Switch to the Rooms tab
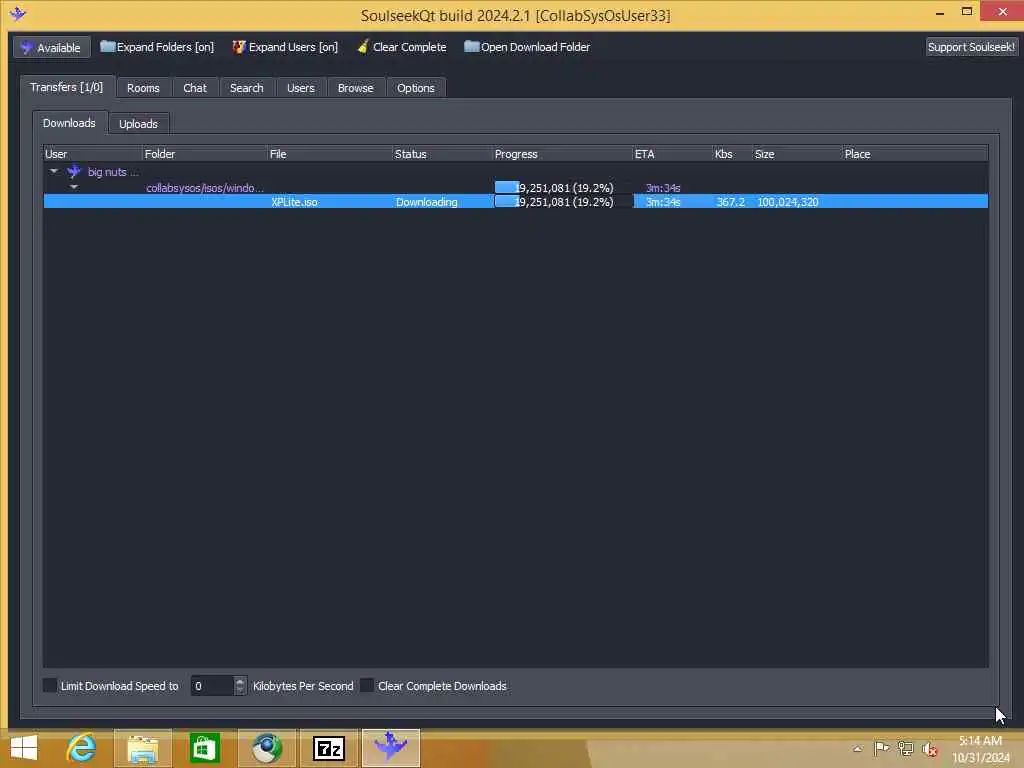1024x768 pixels. pos(143,88)
